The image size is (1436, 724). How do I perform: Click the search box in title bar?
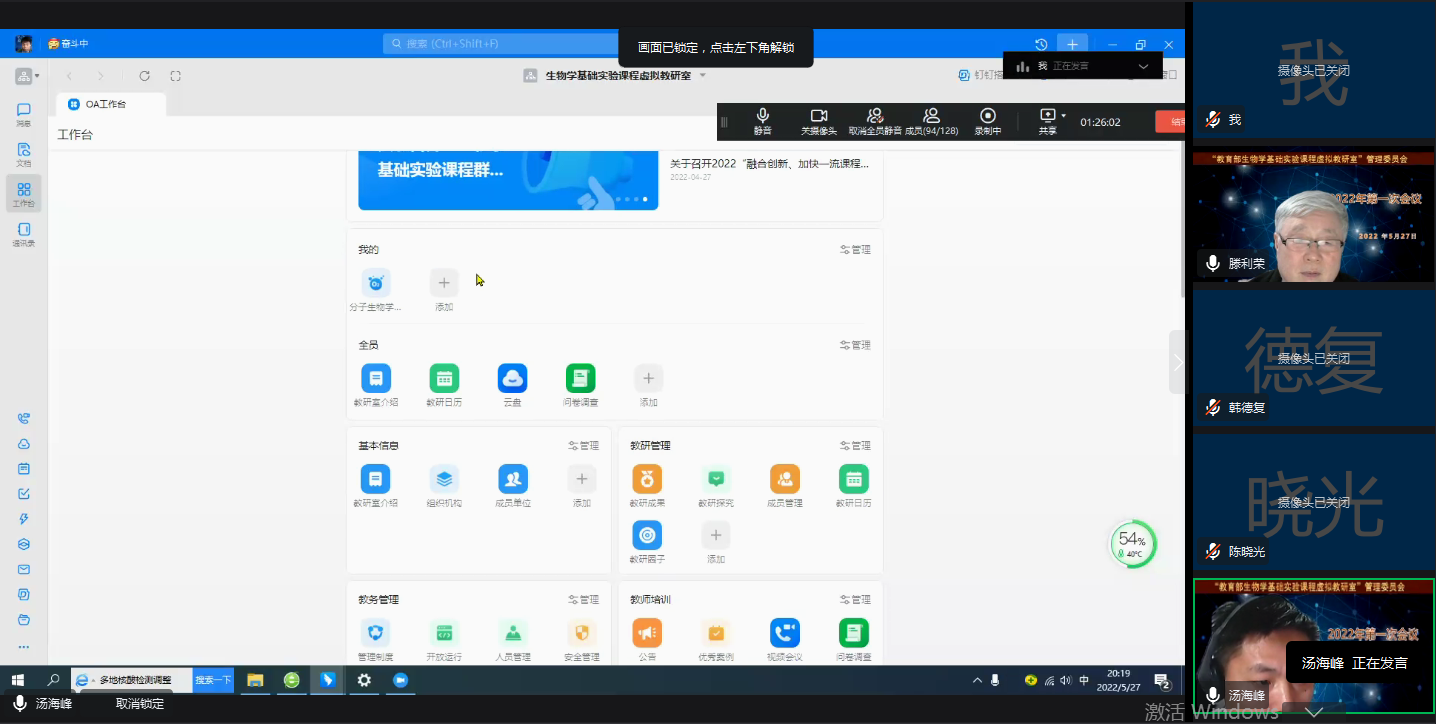point(500,44)
